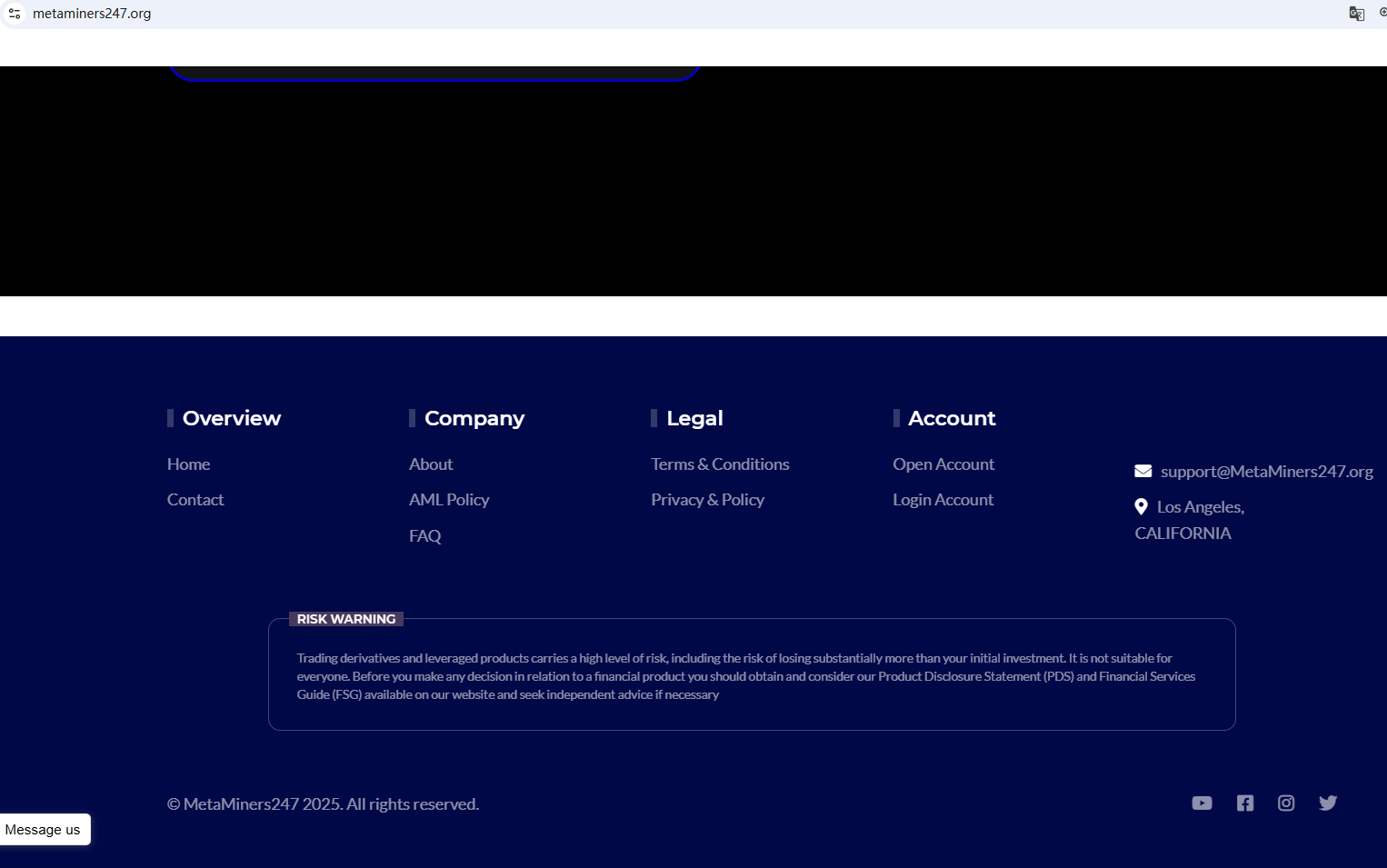
Task: Click the Overview footer heading
Action: [232, 418]
